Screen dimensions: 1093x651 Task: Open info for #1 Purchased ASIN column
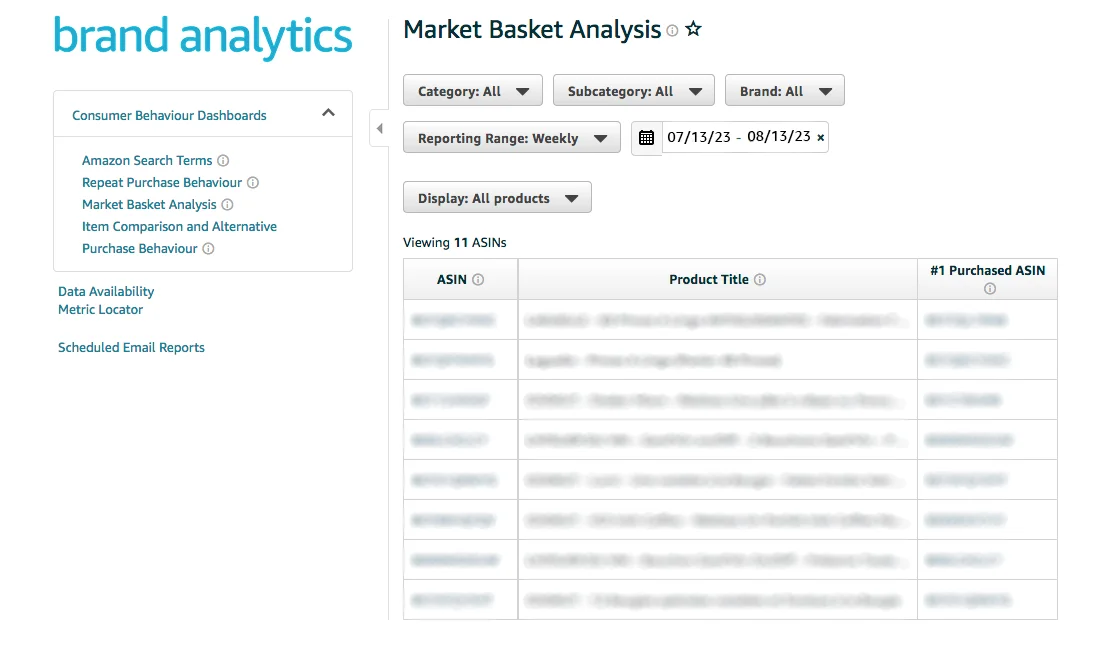tap(988, 288)
